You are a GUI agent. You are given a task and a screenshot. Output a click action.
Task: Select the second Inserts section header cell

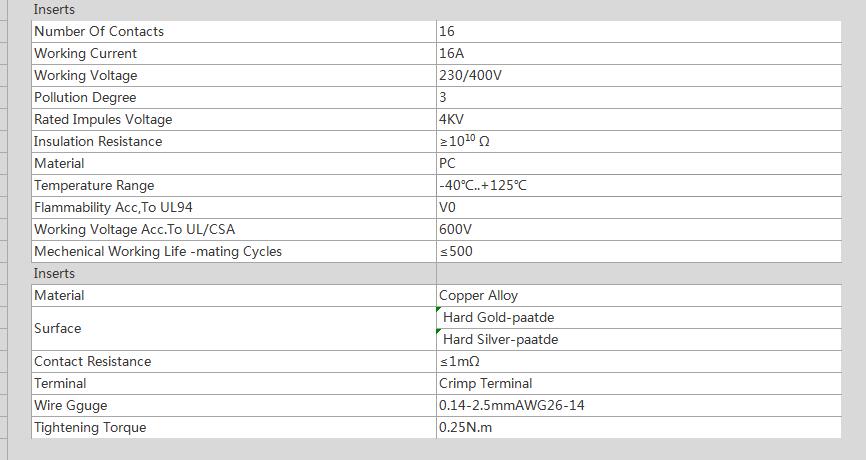click(234, 274)
